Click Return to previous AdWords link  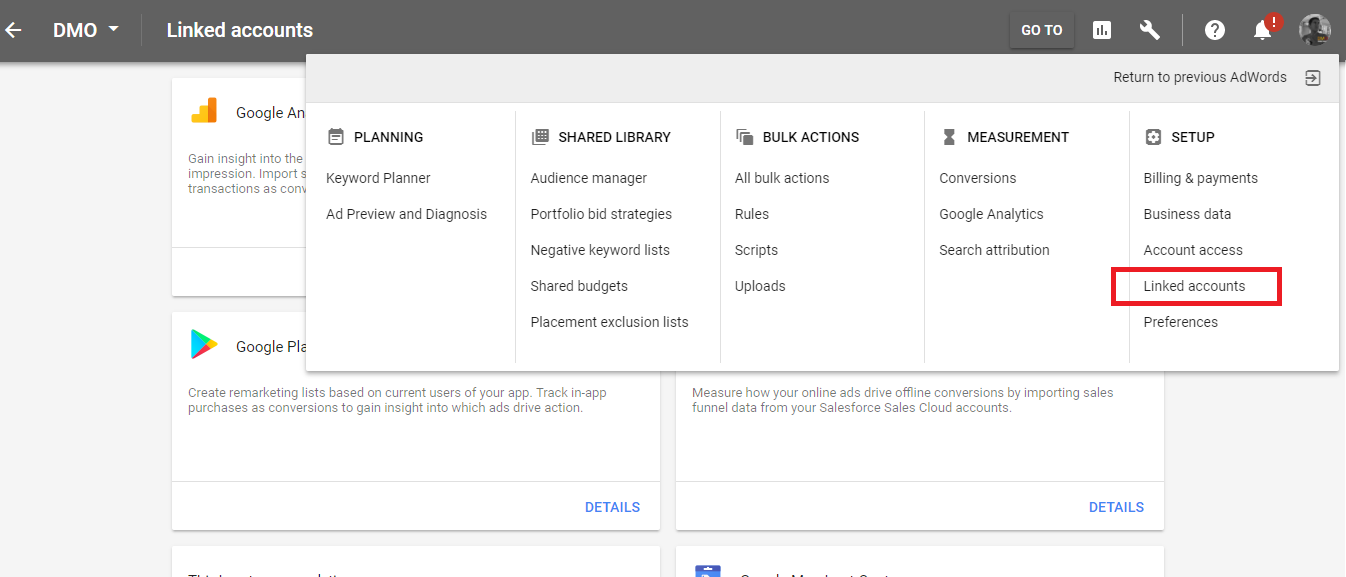pyautogui.click(x=1200, y=77)
